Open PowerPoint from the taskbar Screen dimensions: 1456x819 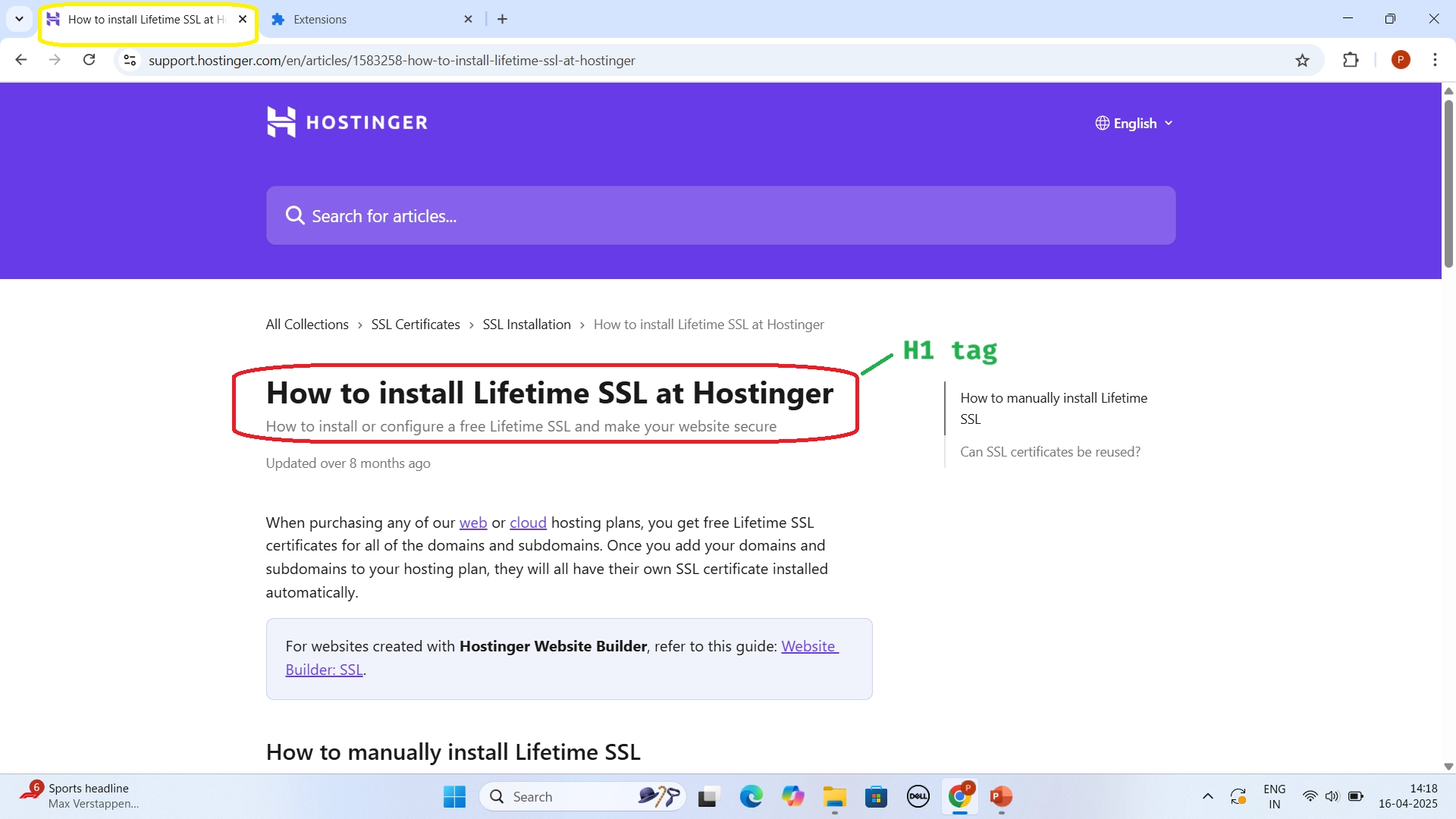(1001, 796)
